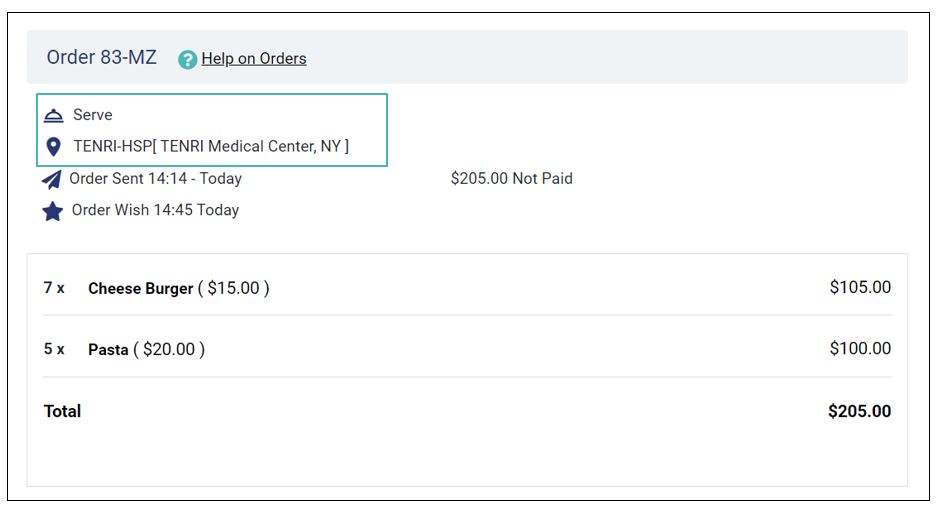Click the location pin icon
This screenshot has width=938, height=512.
[53, 147]
